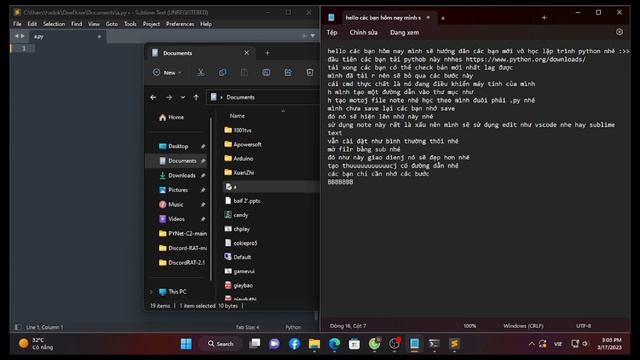Image resolution: width=640 pixels, height=360 pixels.
Task: Click the Notepad icon in the taskbar
Action: coord(414,344)
